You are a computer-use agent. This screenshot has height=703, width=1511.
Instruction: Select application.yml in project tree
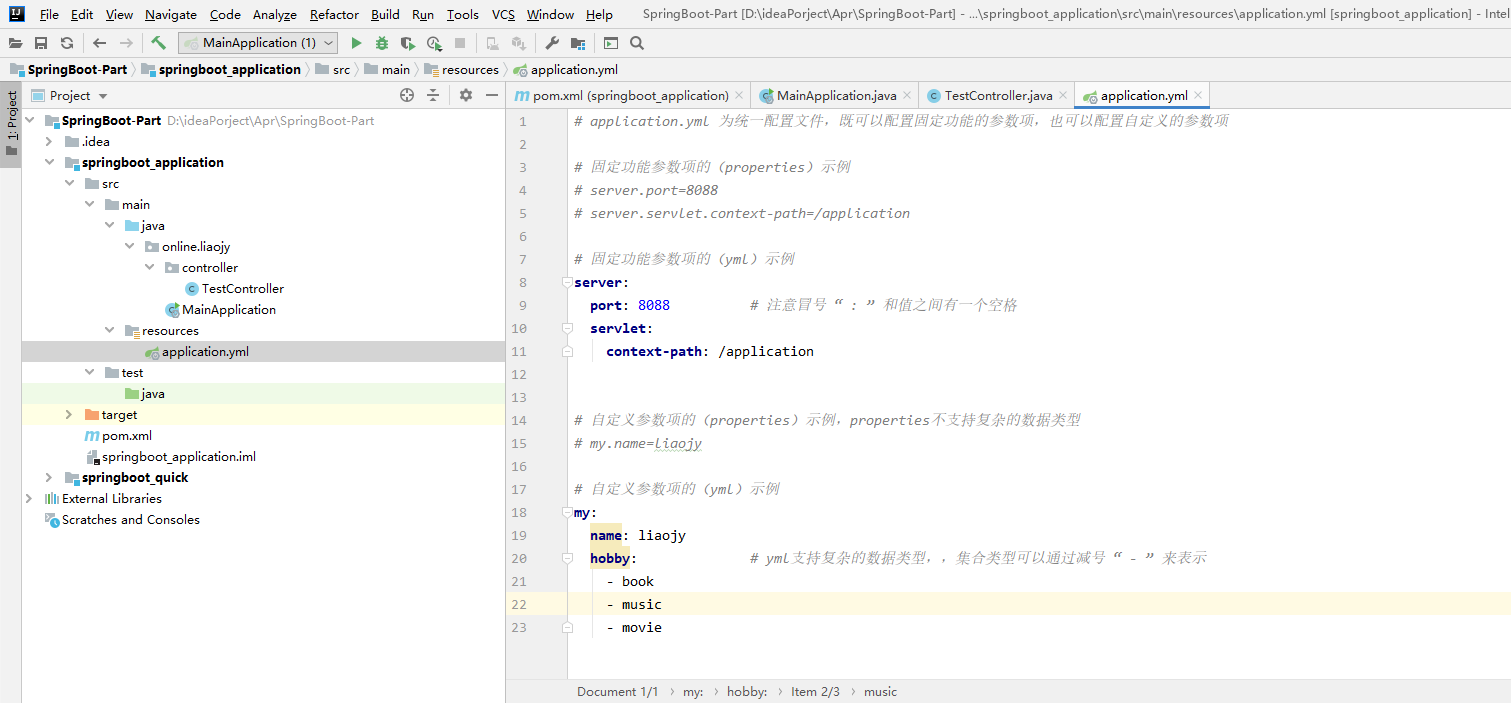click(205, 351)
